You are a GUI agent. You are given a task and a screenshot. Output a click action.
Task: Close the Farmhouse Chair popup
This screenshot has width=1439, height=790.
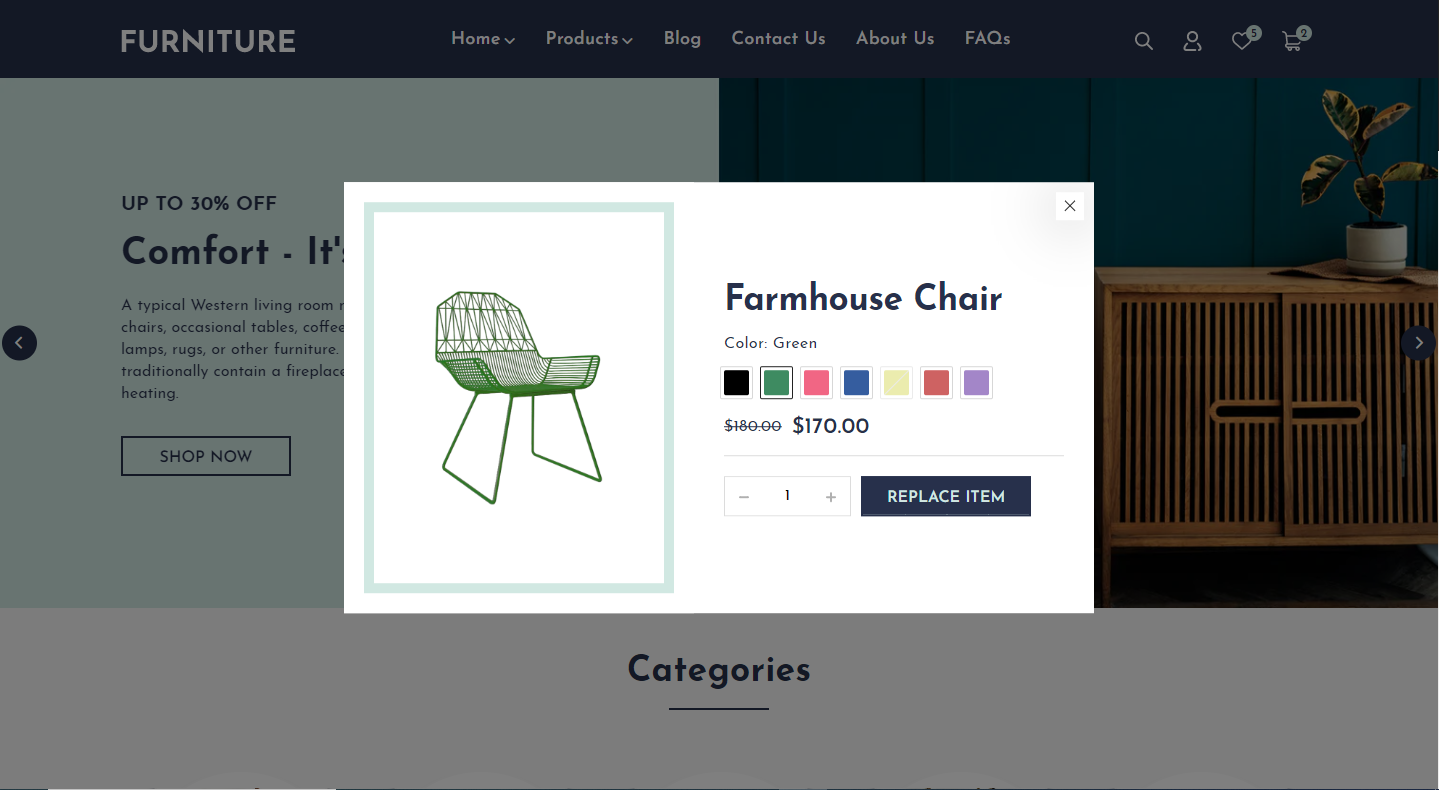tap(1070, 206)
